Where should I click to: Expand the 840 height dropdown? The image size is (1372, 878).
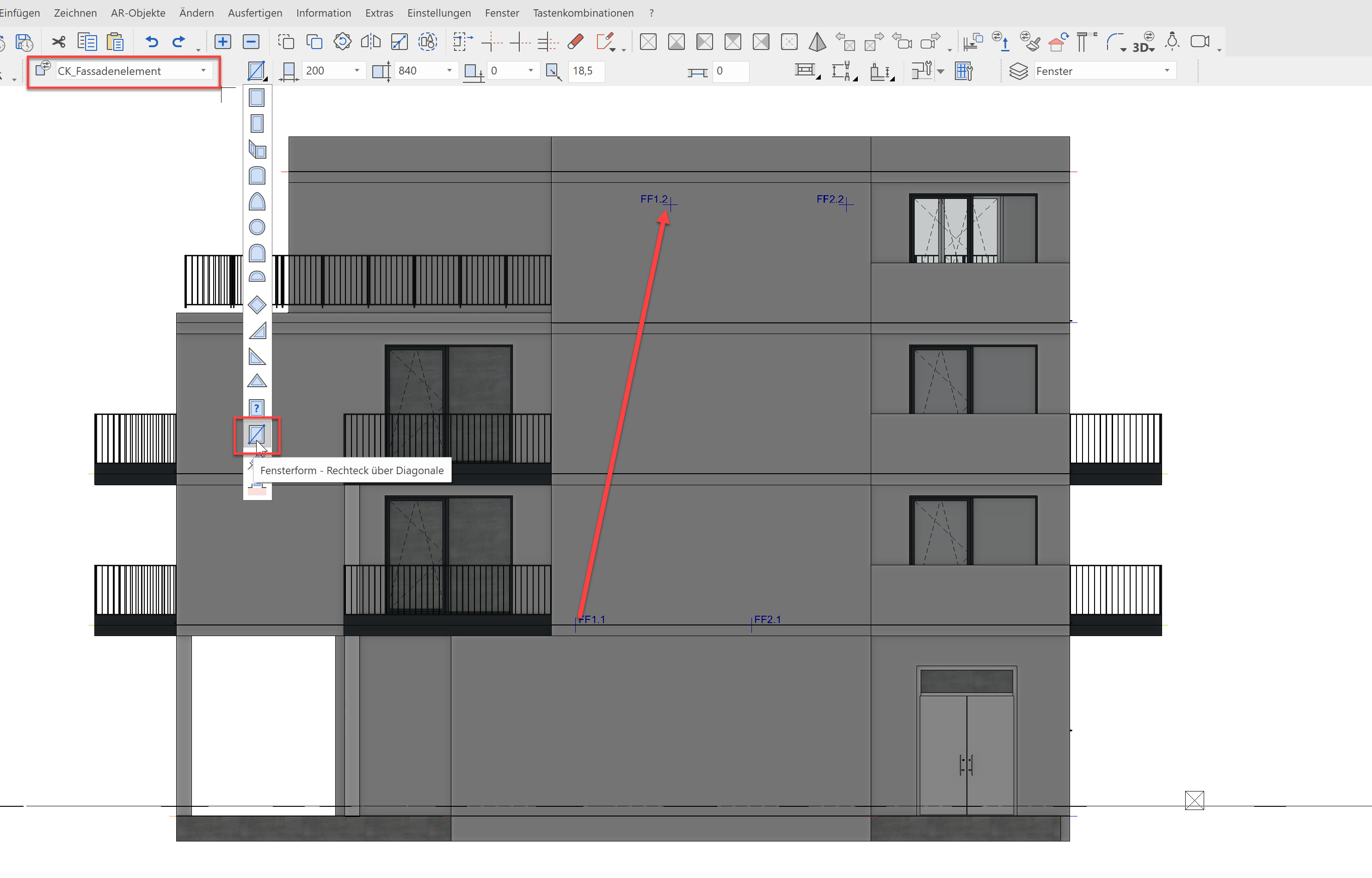tap(449, 70)
